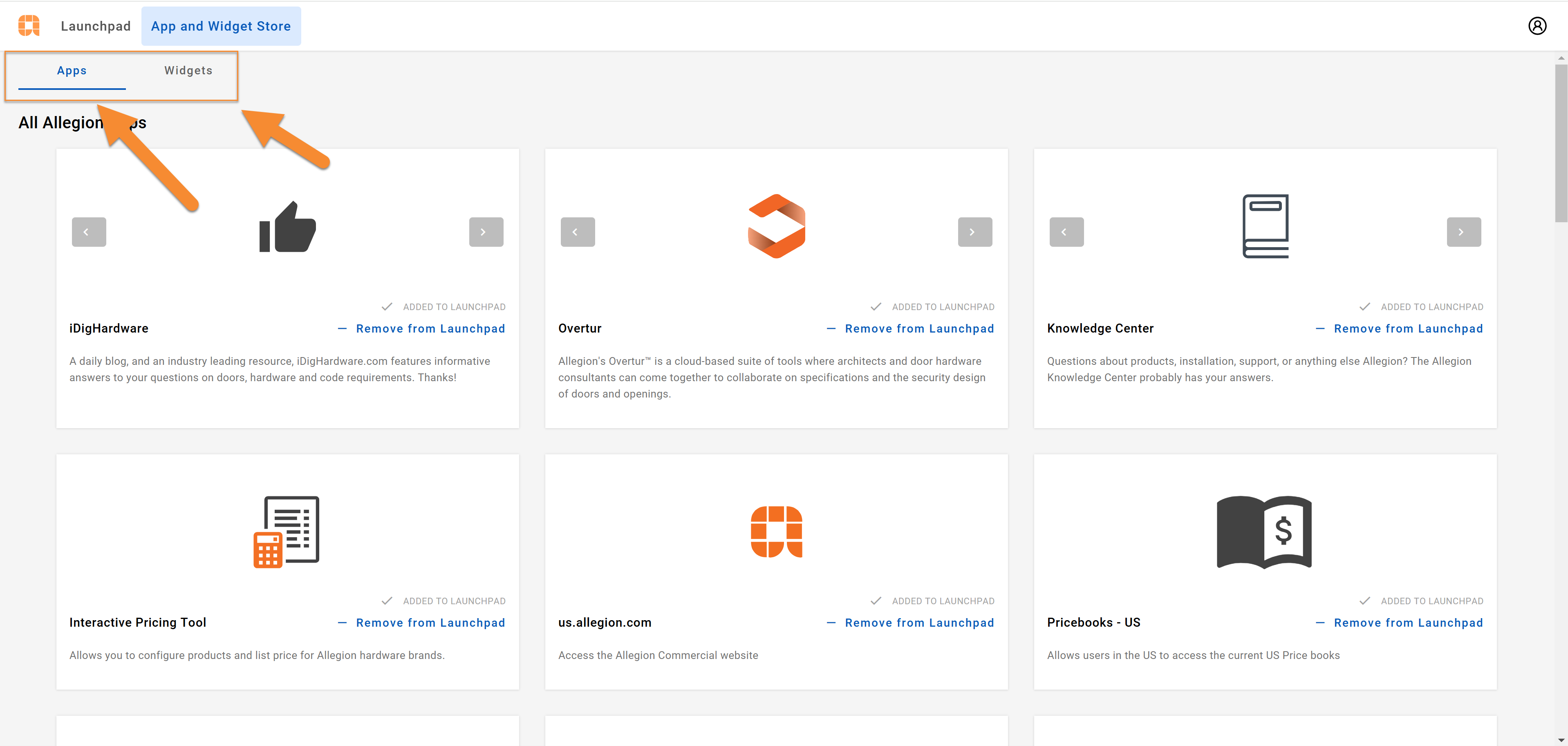Switch to the Widgets tab
Viewport: 1568px width, 746px height.
[188, 71]
